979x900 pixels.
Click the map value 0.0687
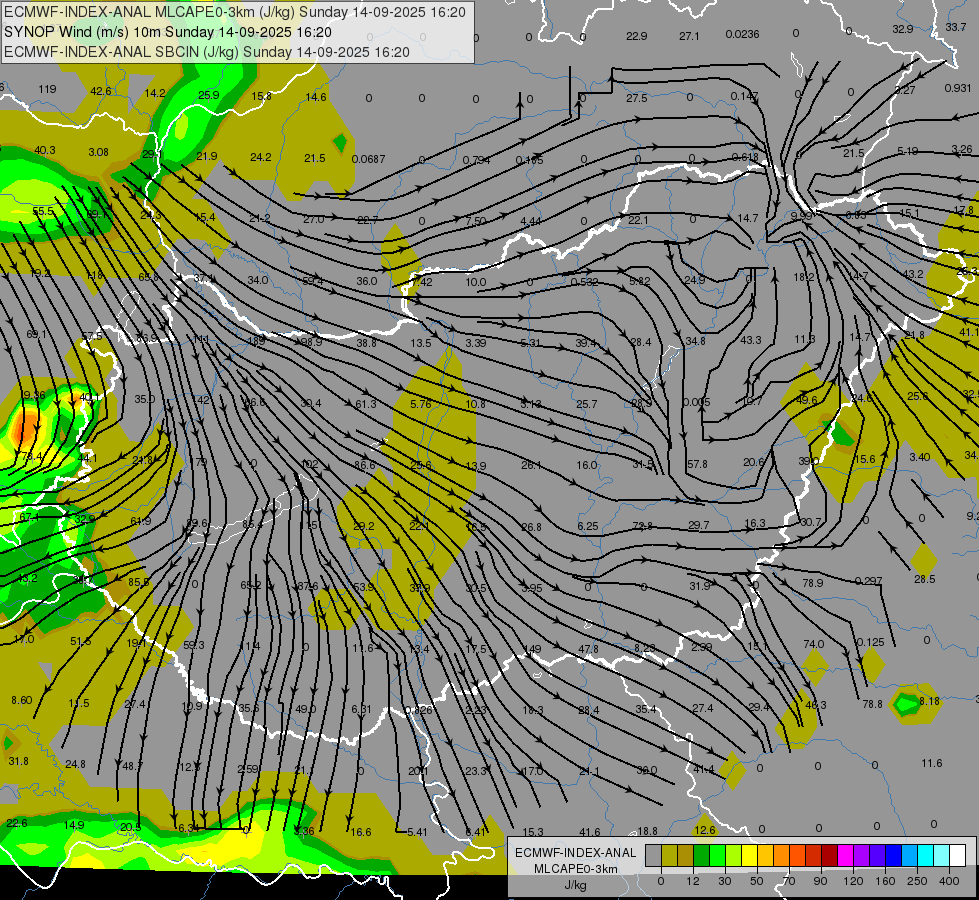tap(368, 159)
